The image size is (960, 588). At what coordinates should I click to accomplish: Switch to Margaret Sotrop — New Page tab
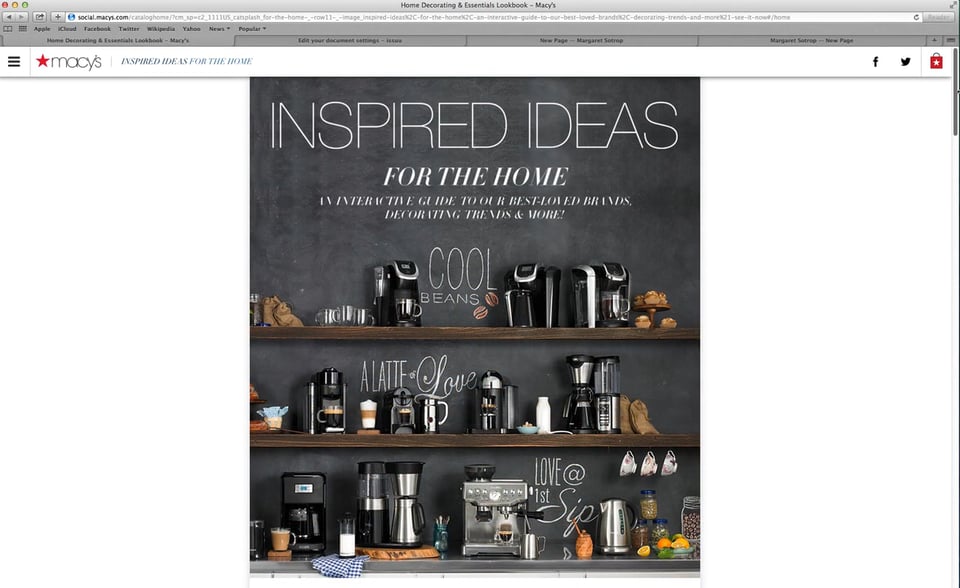coord(812,40)
